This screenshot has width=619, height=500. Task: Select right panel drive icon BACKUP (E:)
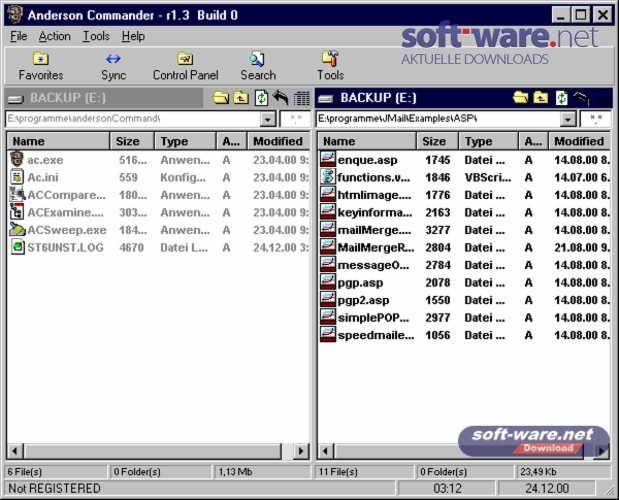pyautogui.click(x=326, y=99)
